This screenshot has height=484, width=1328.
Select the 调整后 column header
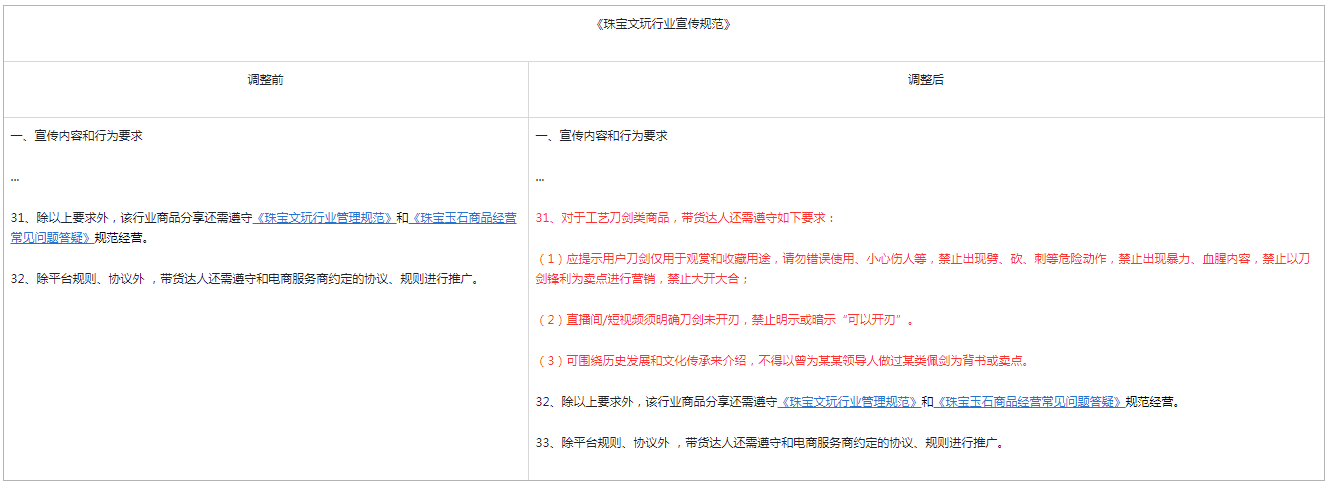[x=925, y=80]
